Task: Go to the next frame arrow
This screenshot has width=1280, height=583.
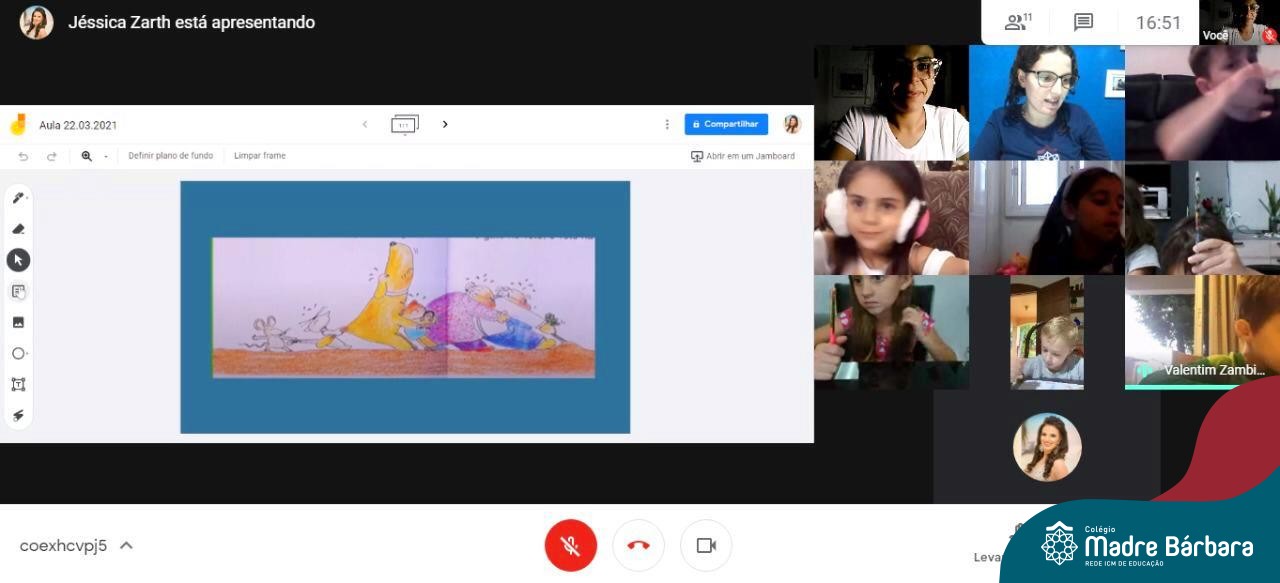Action: tap(445, 124)
